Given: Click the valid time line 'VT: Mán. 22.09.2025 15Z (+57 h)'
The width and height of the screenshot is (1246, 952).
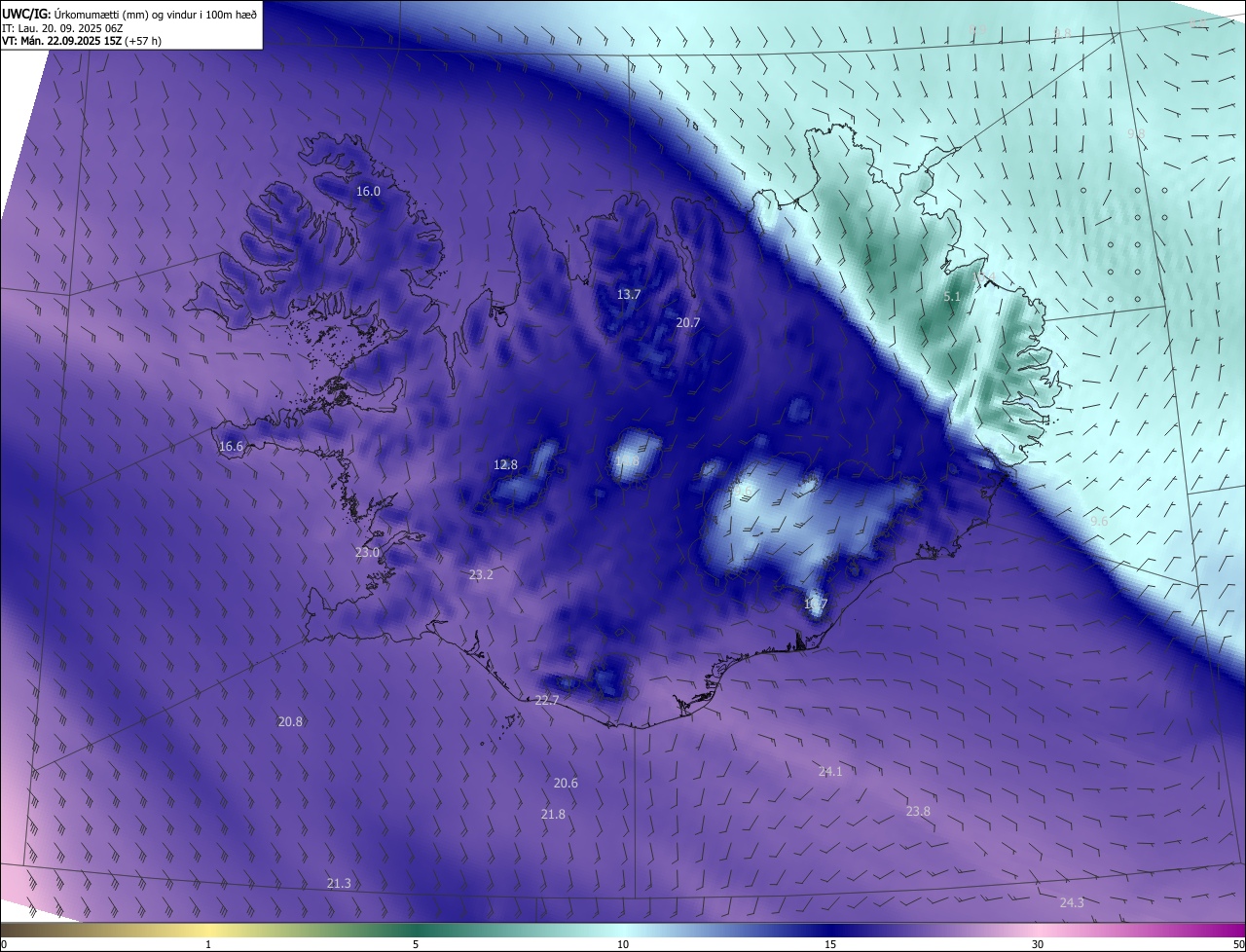Looking at the screenshot, I should pyautogui.click(x=82, y=41).
